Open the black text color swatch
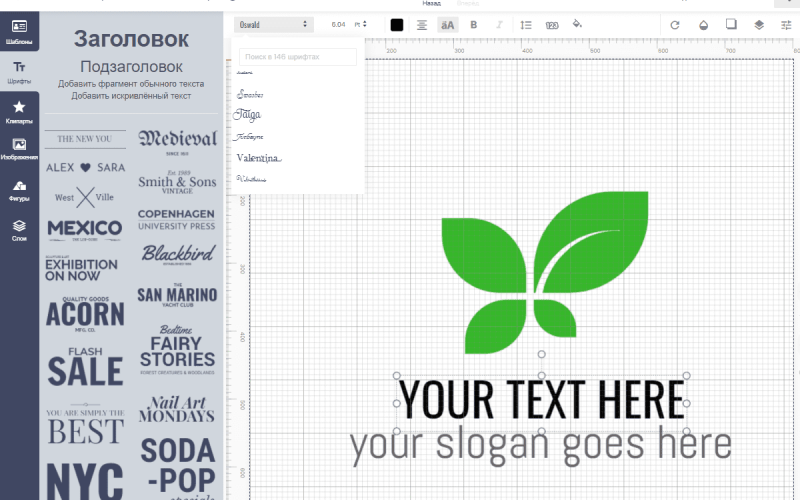The width and height of the screenshot is (800, 500). click(x=396, y=25)
